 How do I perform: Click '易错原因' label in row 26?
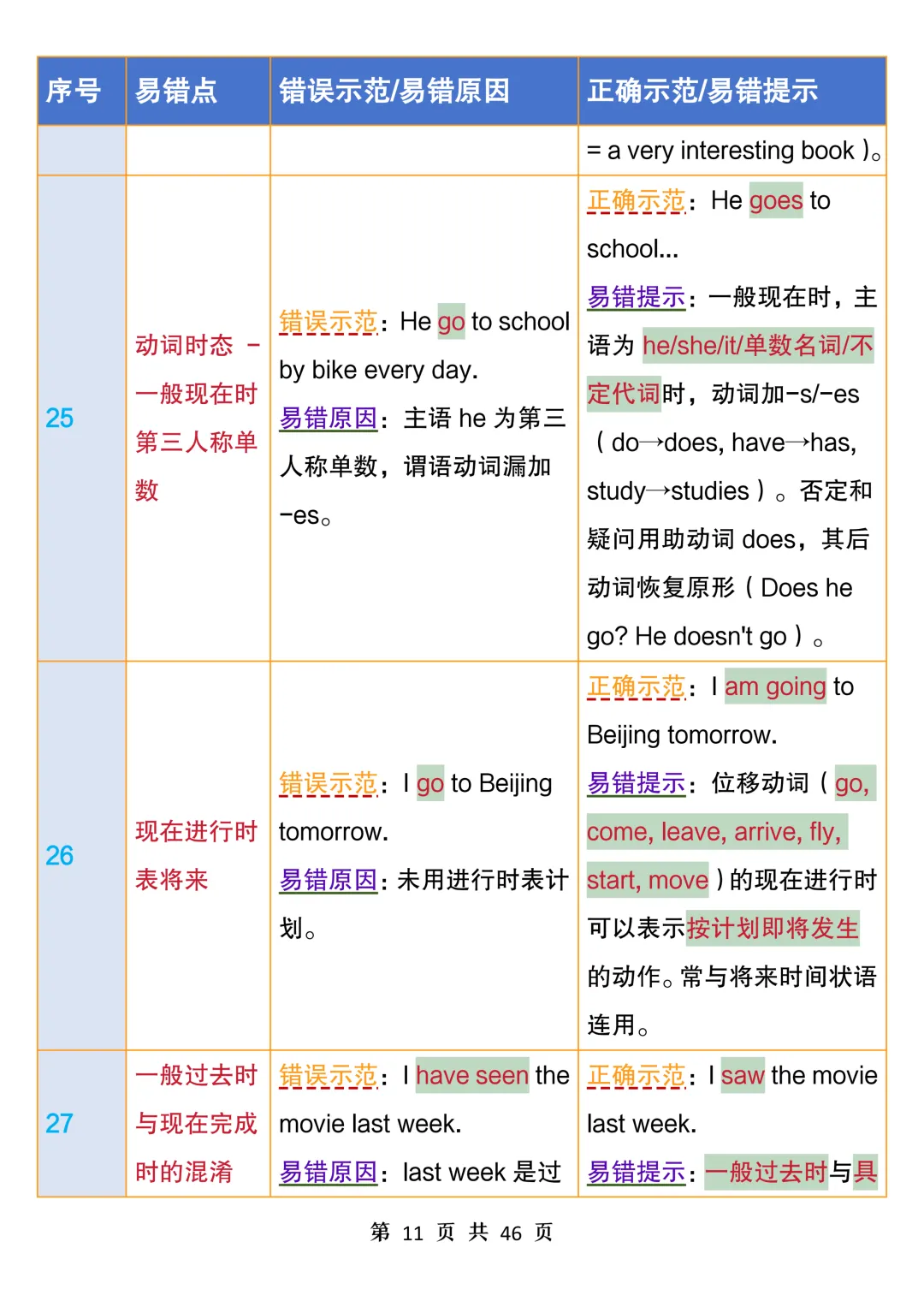(x=329, y=880)
